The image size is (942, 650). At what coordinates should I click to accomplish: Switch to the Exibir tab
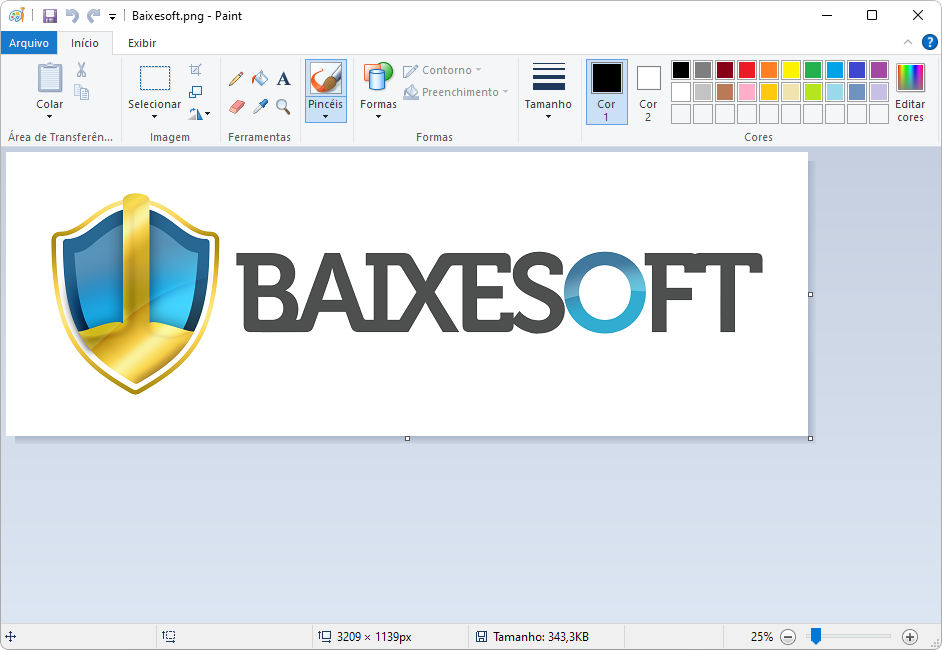[x=142, y=43]
